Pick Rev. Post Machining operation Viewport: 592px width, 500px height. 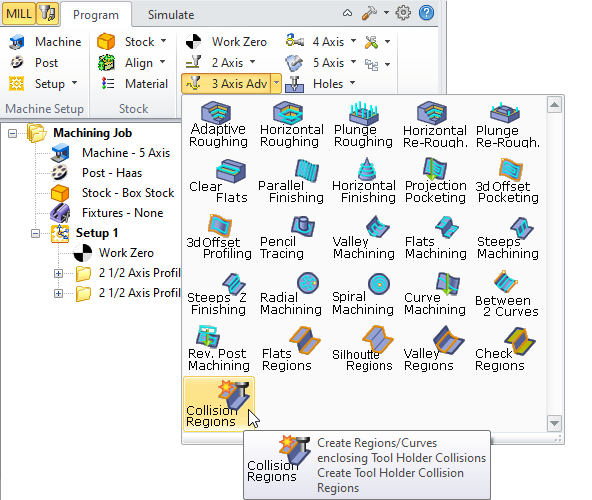click(x=218, y=349)
